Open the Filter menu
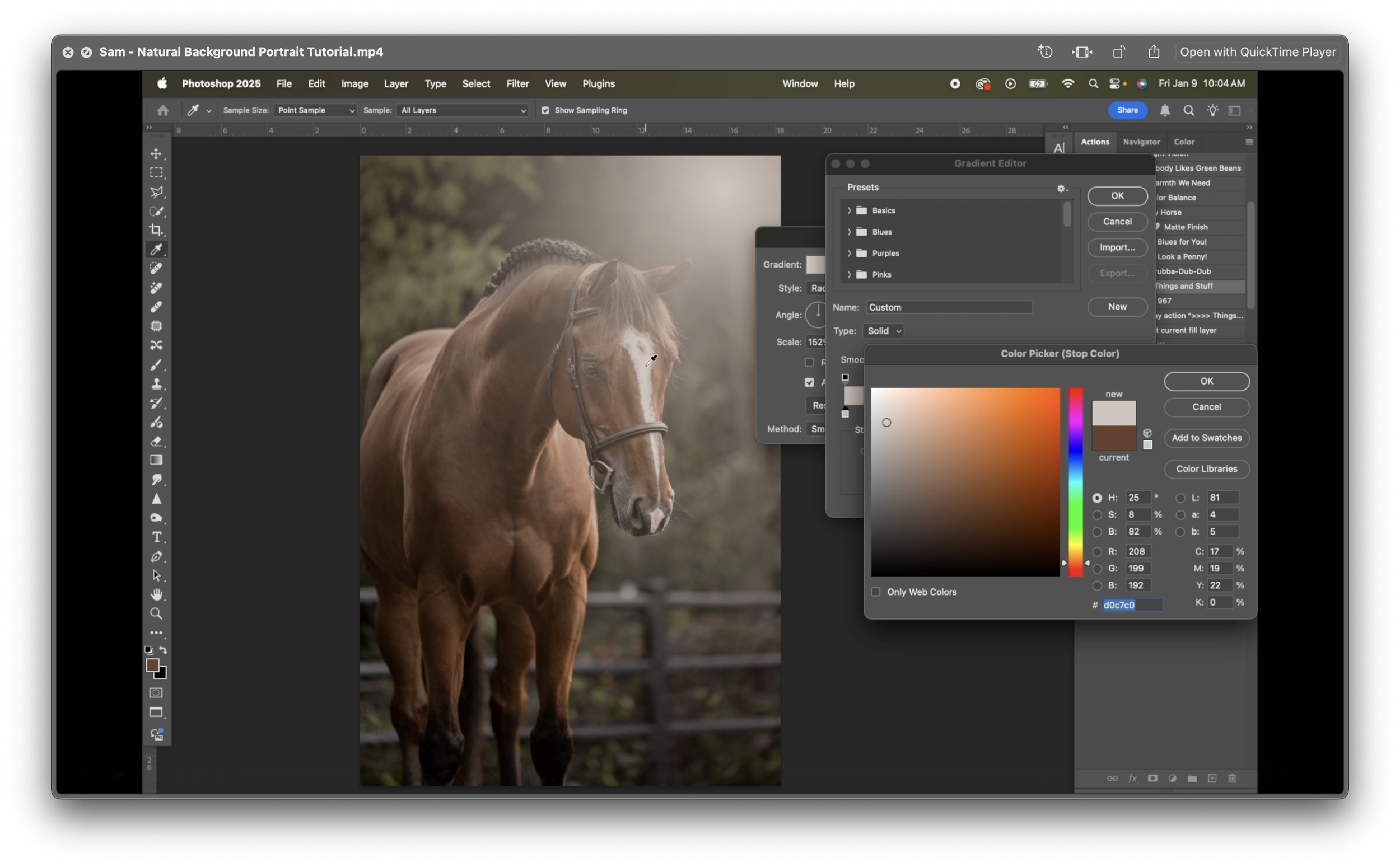Image resolution: width=1400 pixels, height=867 pixels. 517,84
